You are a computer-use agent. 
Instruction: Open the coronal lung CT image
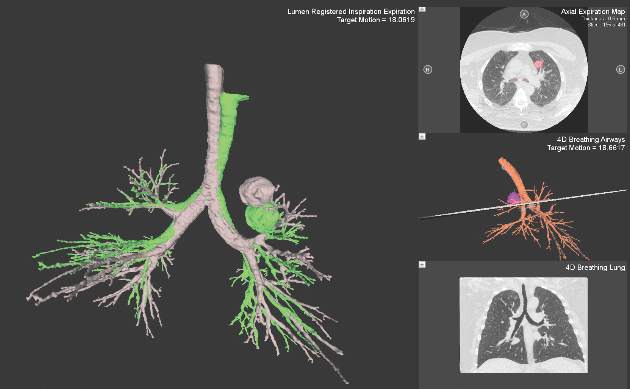click(x=524, y=325)
